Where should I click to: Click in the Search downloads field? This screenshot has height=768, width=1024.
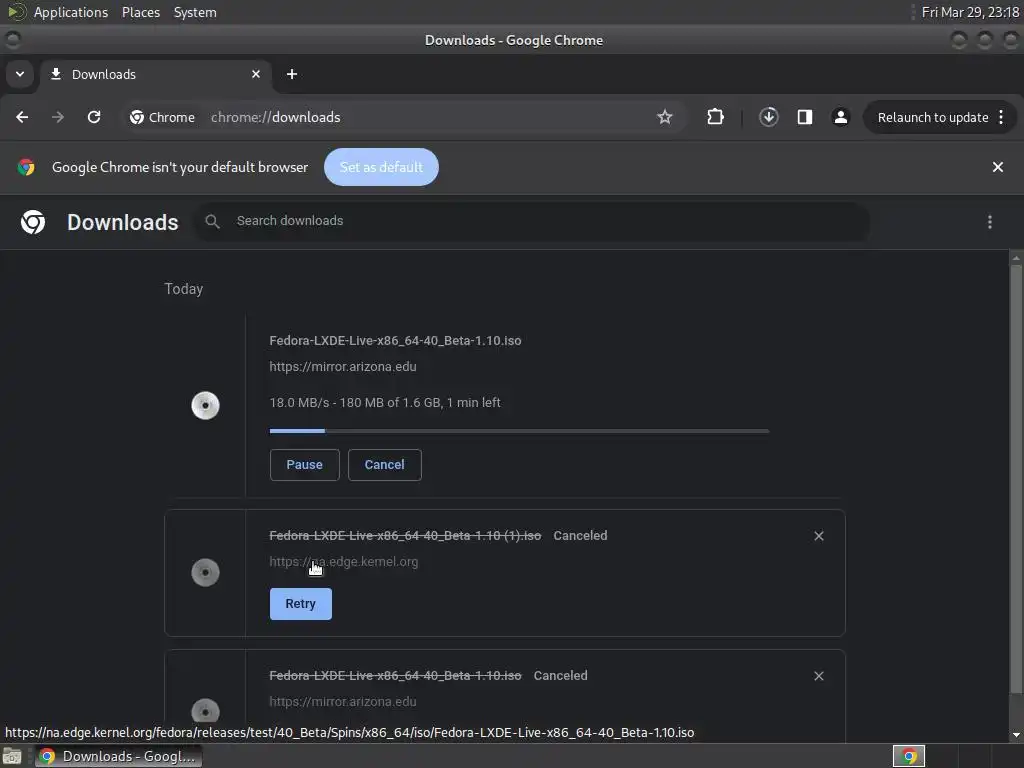coord(532,221)
